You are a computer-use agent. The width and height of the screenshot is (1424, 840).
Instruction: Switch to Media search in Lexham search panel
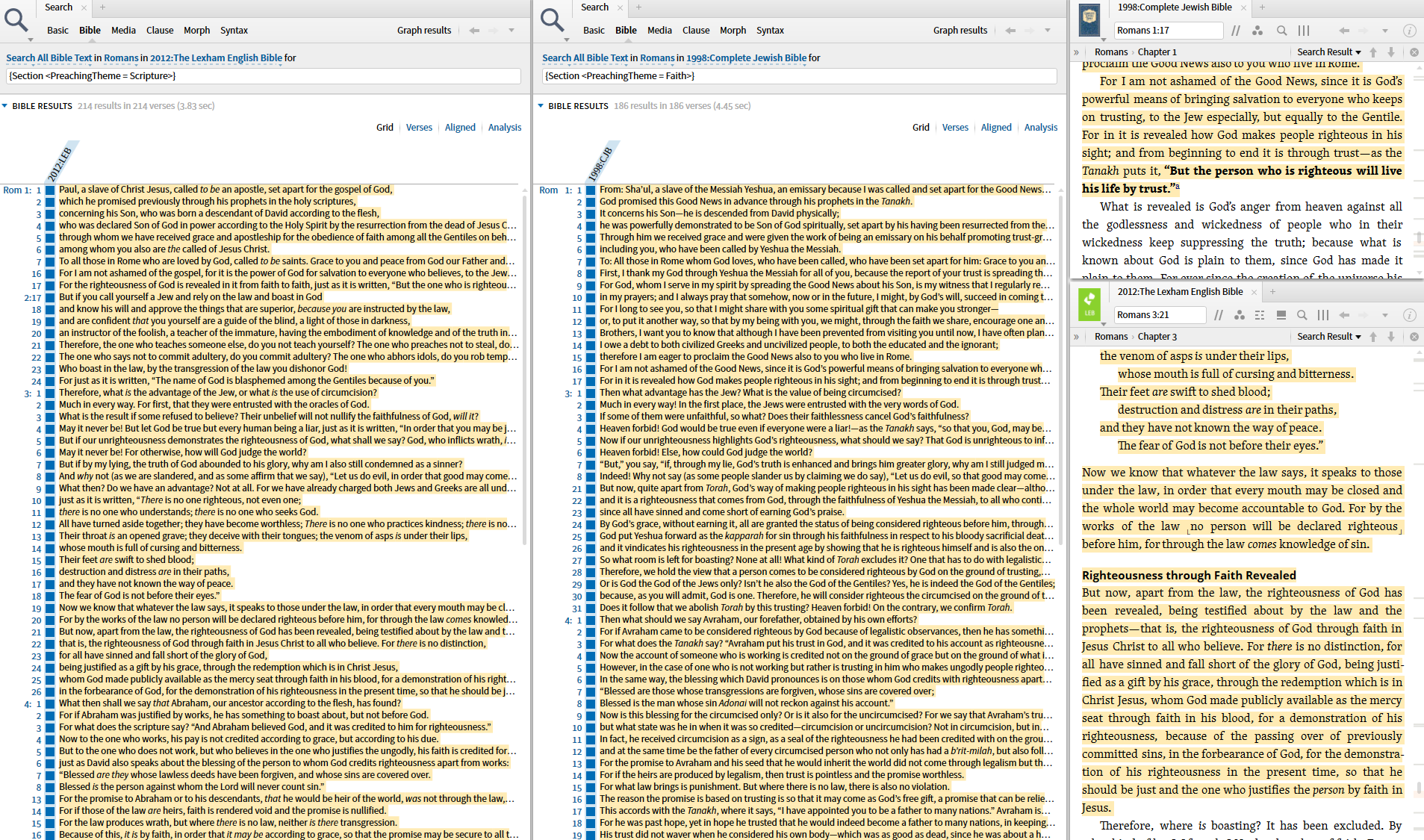[x=123, y=31]
